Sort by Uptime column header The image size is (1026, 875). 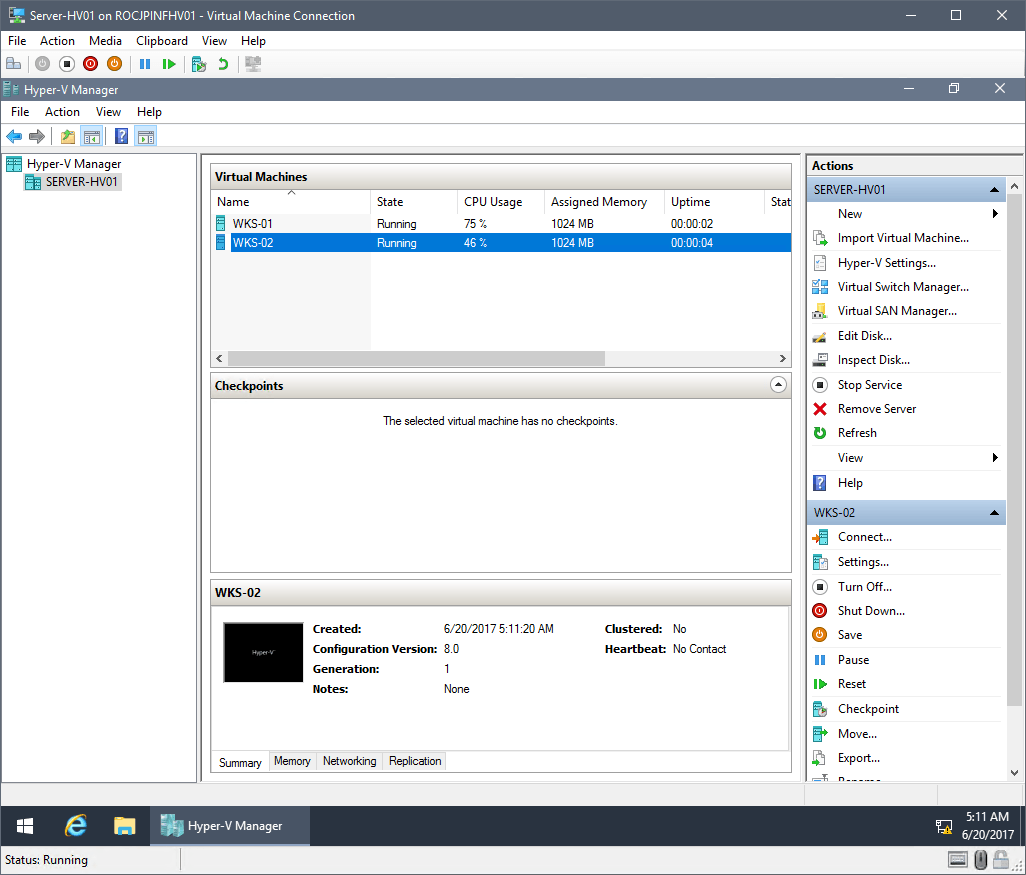point(713,202)
